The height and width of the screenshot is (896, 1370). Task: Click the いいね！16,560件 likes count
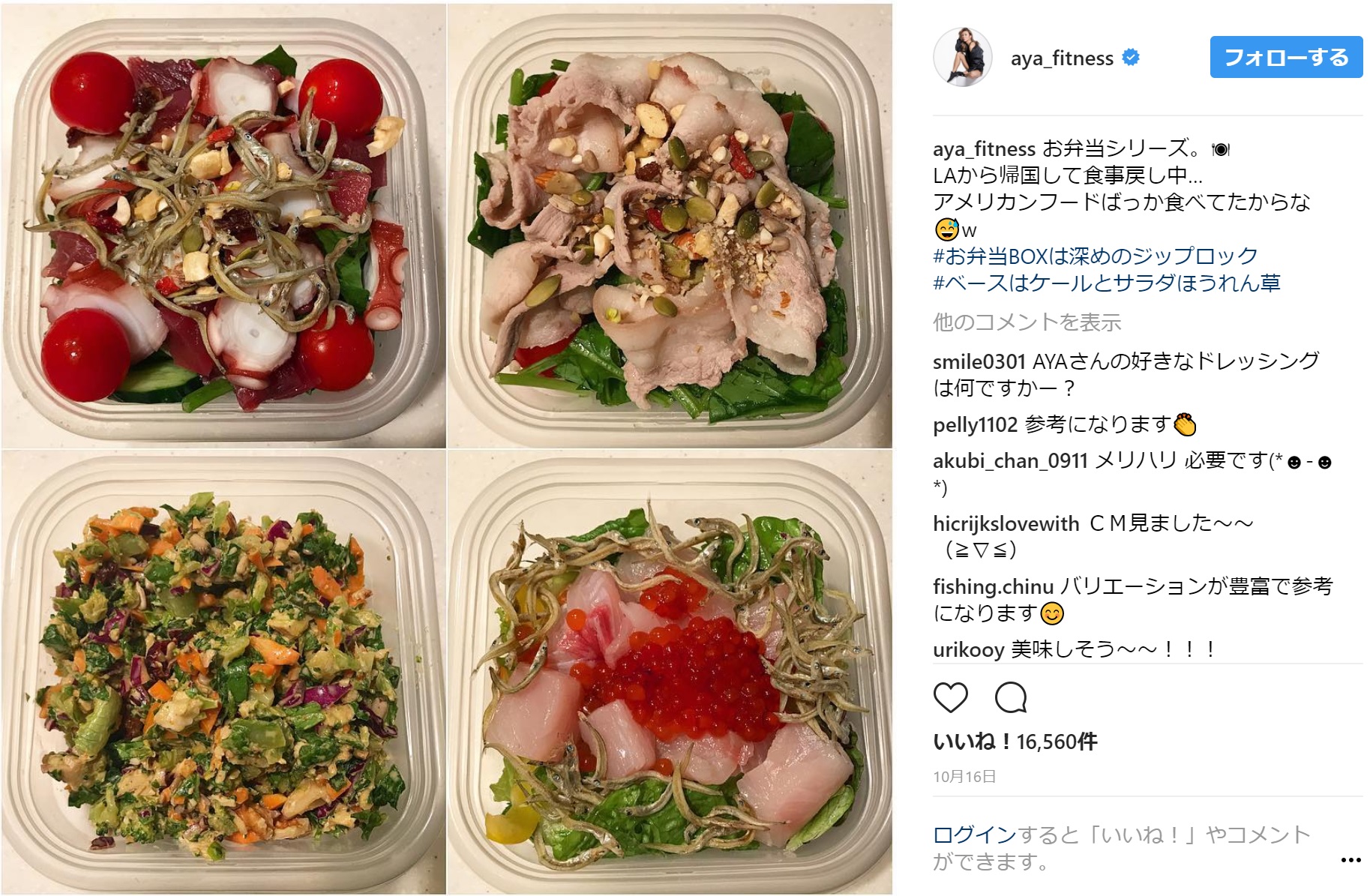(1015, 742)
